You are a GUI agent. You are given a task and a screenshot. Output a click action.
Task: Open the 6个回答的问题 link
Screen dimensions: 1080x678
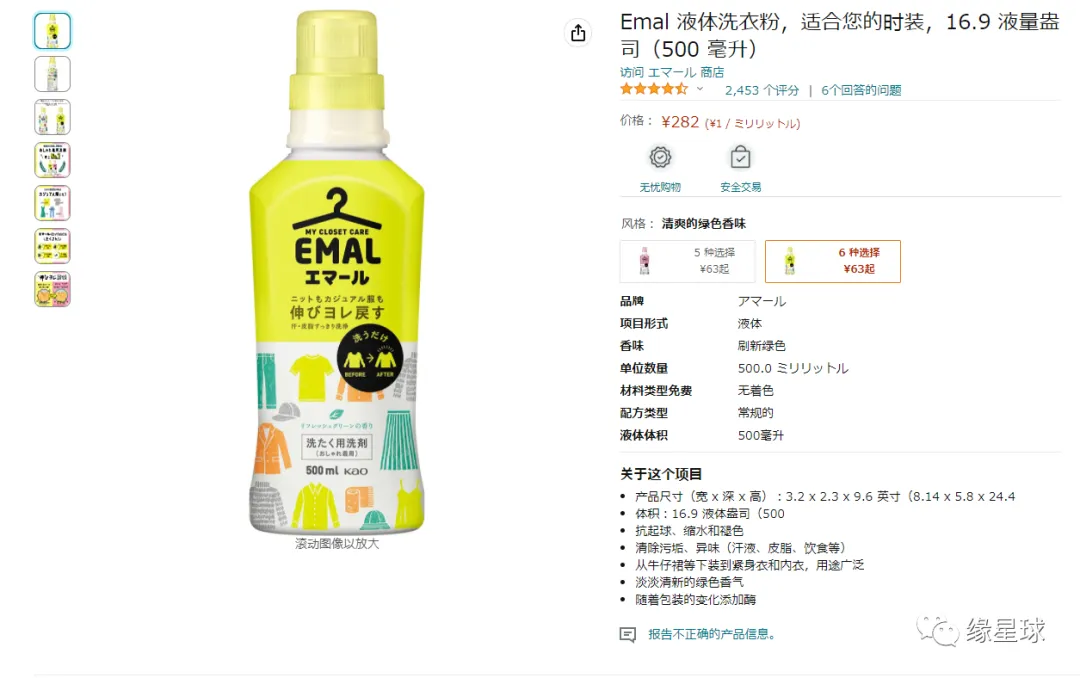[861, 90]
